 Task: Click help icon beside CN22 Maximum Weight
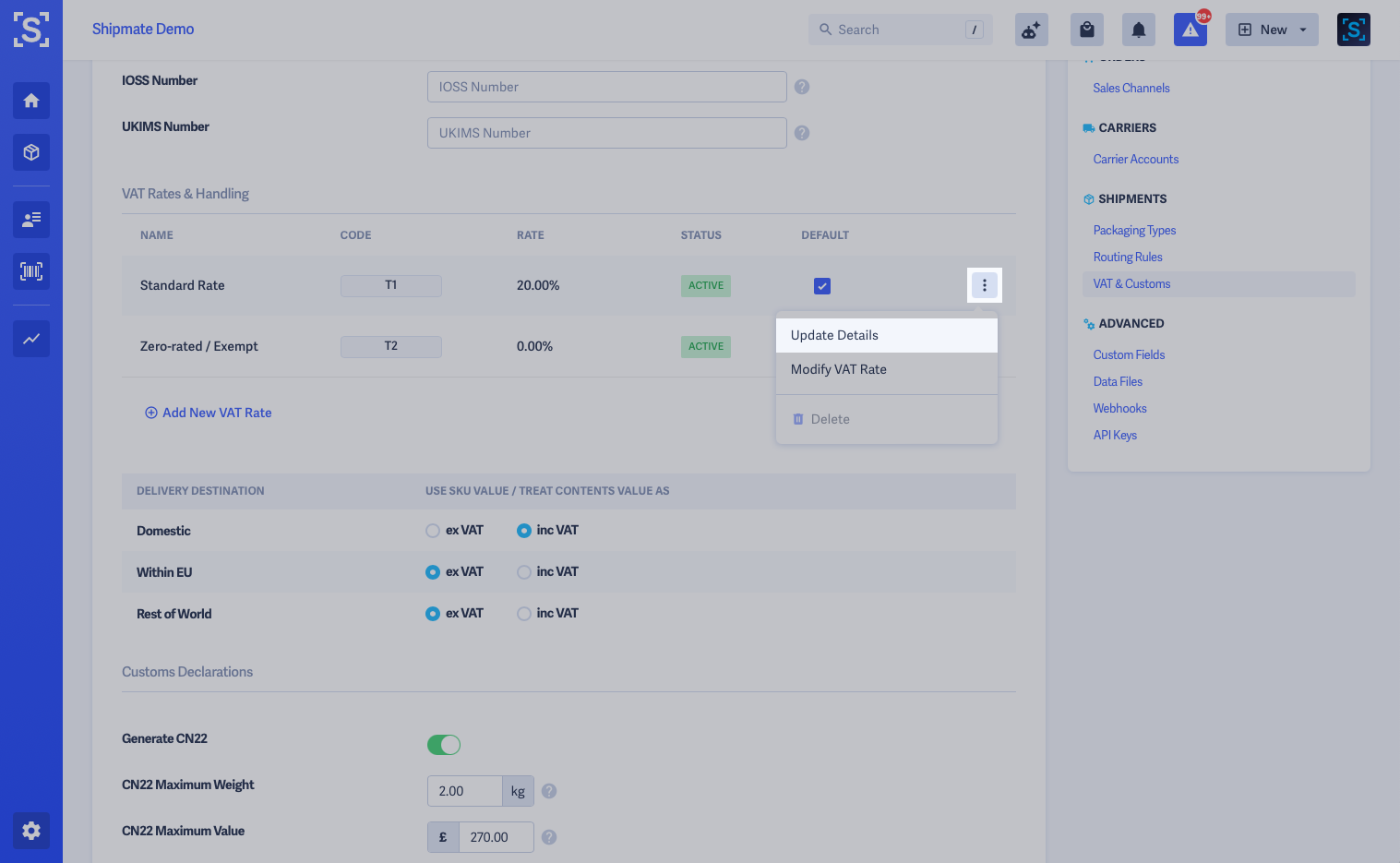(549, 791)
